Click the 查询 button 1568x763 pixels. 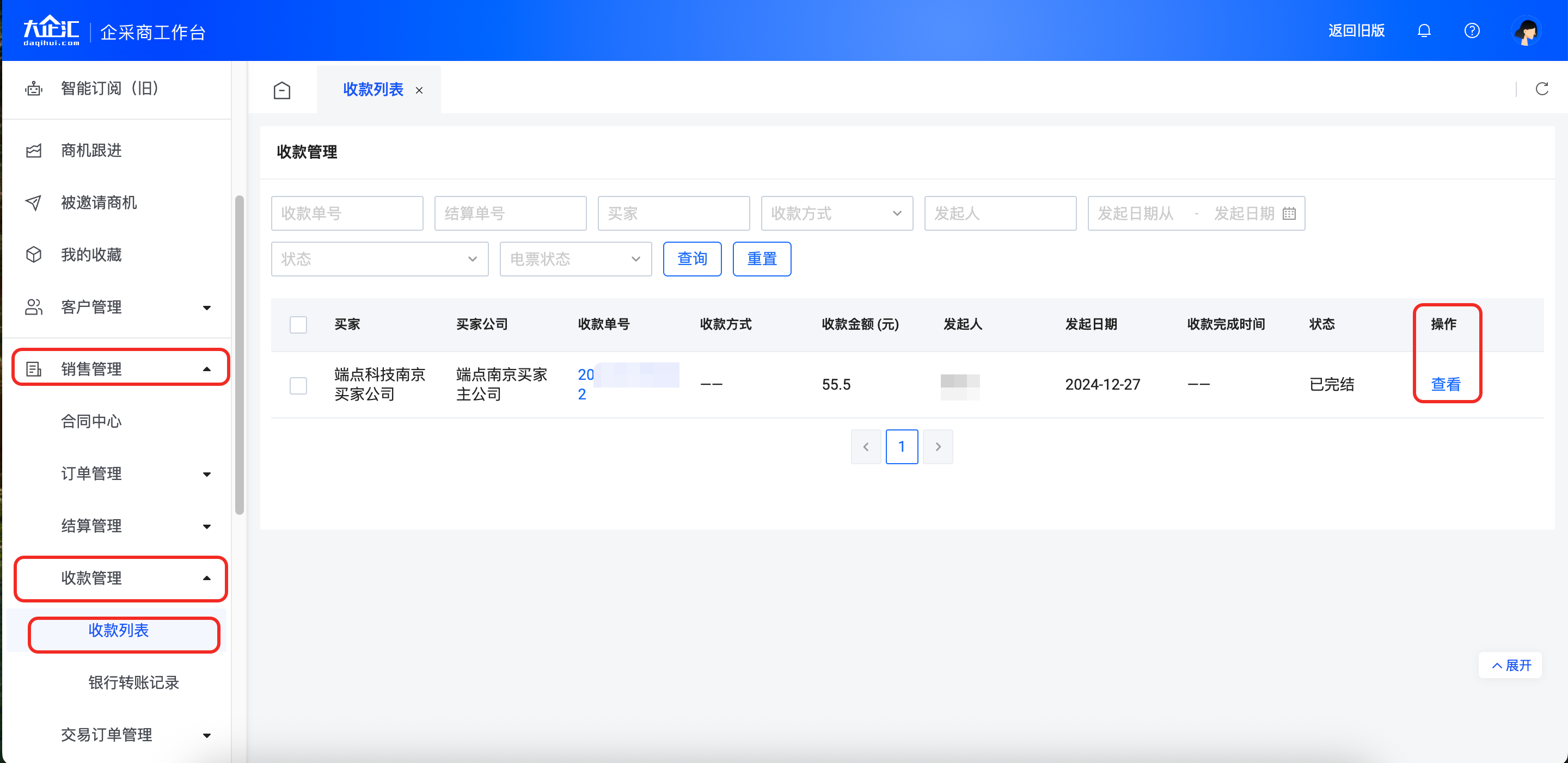(692, 259)
